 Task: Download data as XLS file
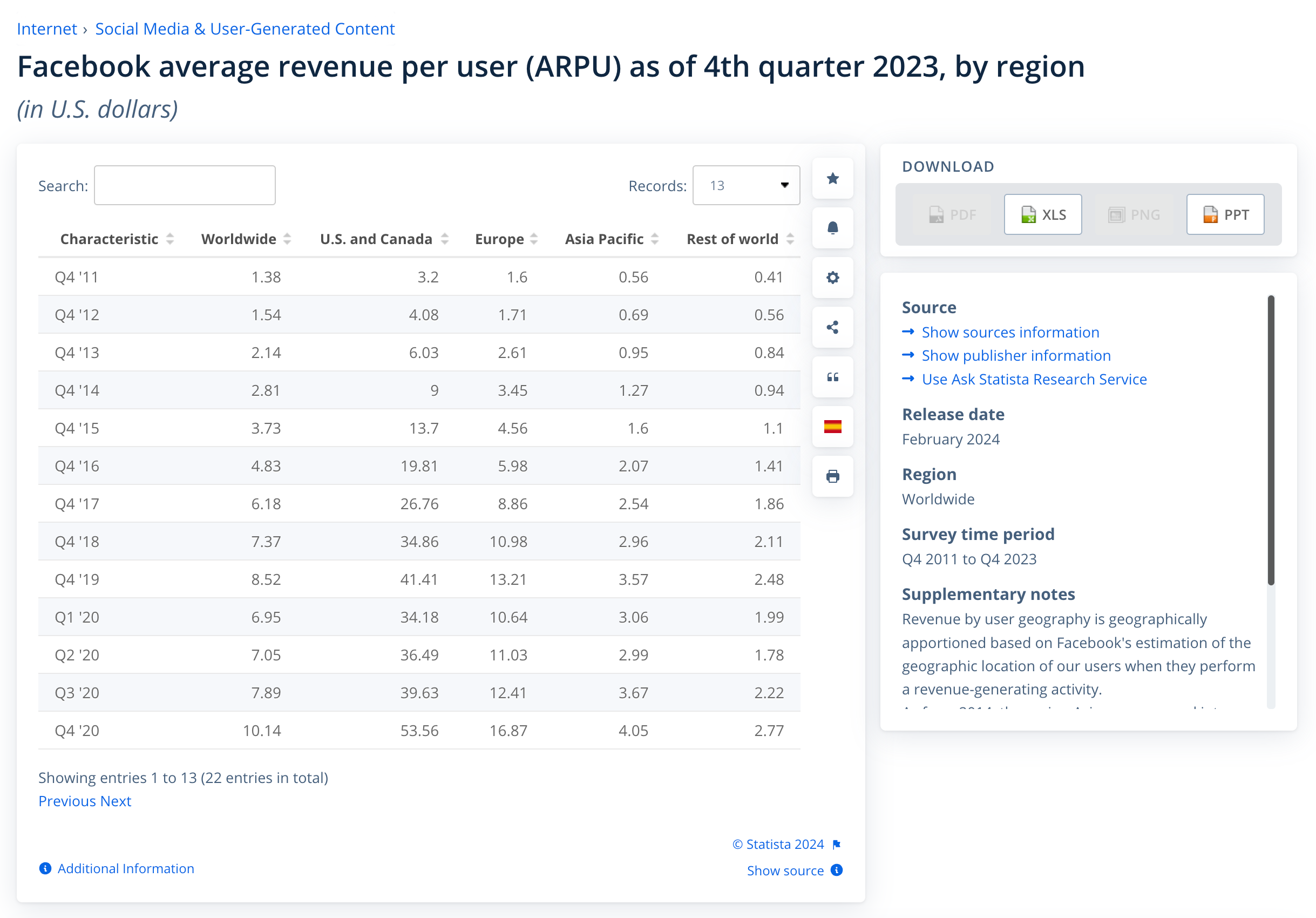pyautogui.click(x=1042, y=214)
